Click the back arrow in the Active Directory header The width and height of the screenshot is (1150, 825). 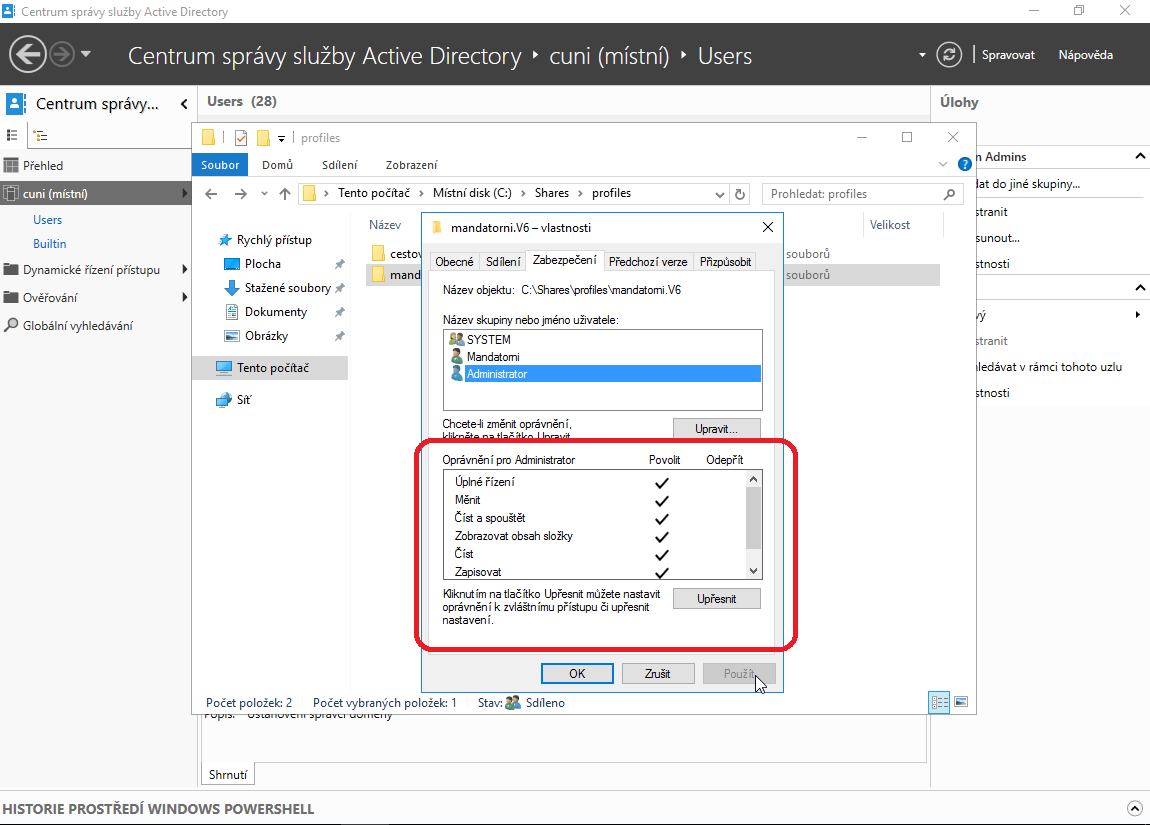pos(29,54)
